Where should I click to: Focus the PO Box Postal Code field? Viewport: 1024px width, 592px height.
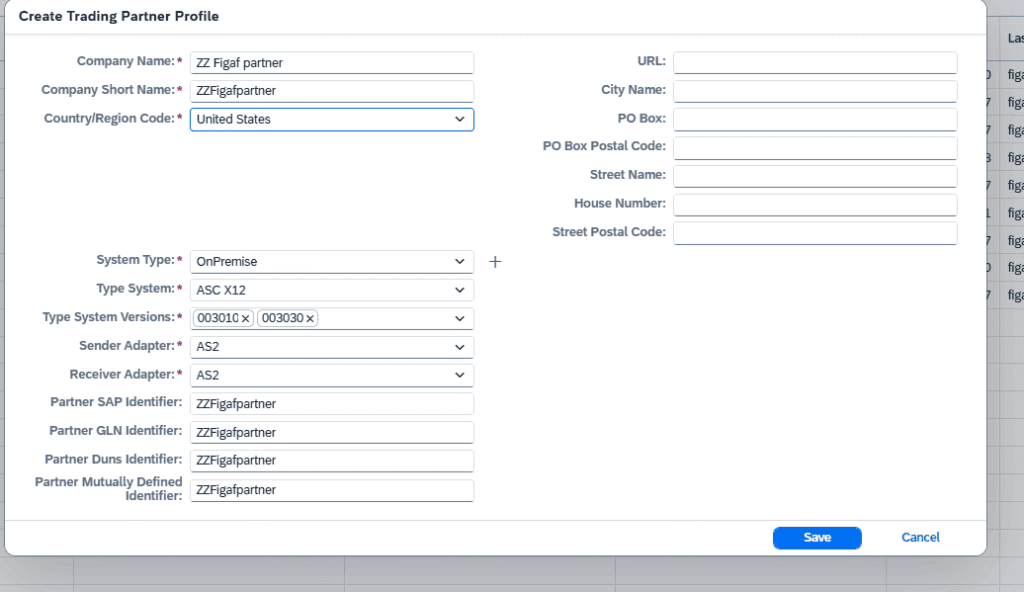click(815, 148)
